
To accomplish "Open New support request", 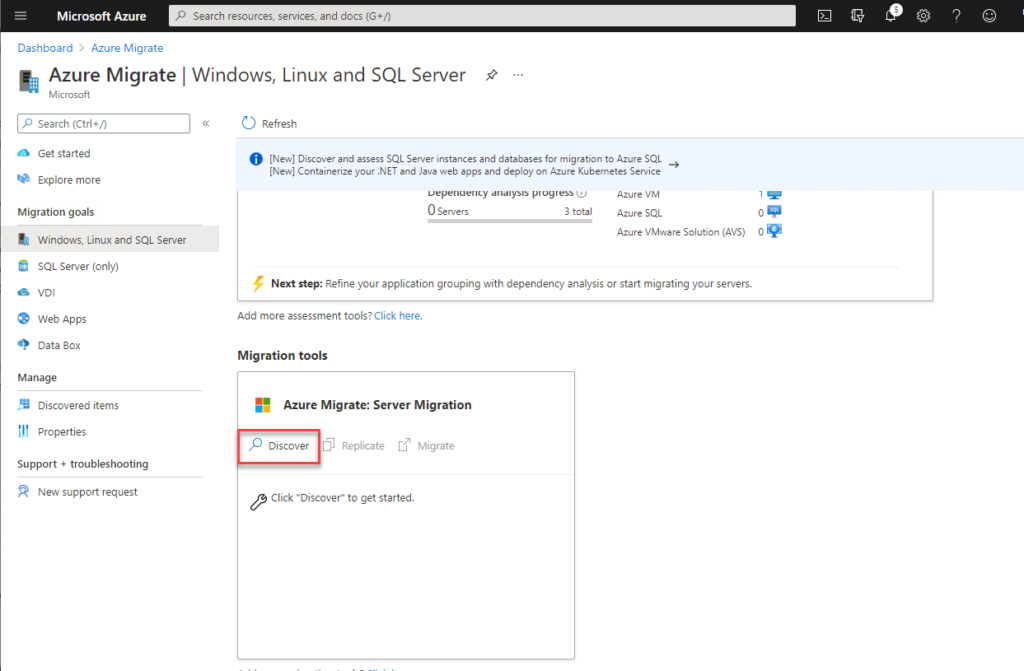I will [x=87, y=491].
